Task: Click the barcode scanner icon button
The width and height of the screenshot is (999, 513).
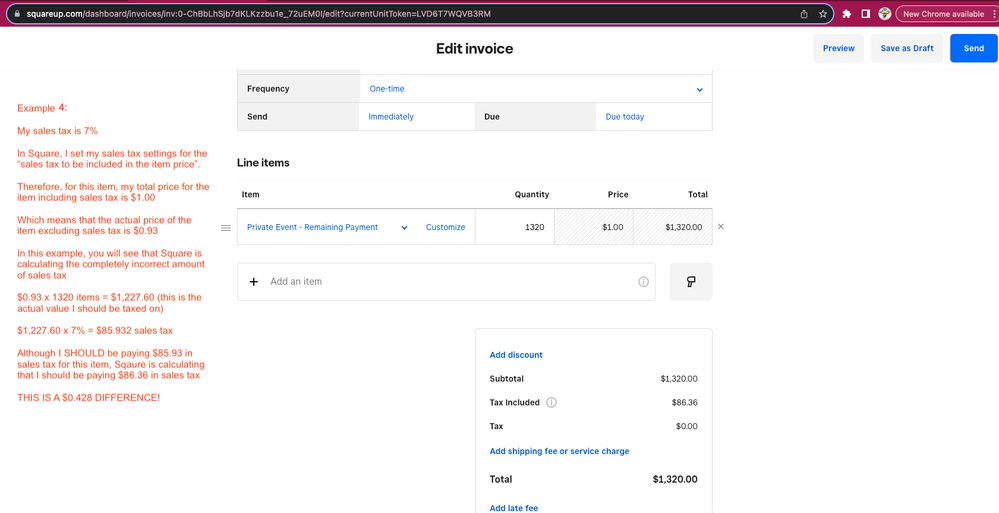Action: click(x=691, y=282)
